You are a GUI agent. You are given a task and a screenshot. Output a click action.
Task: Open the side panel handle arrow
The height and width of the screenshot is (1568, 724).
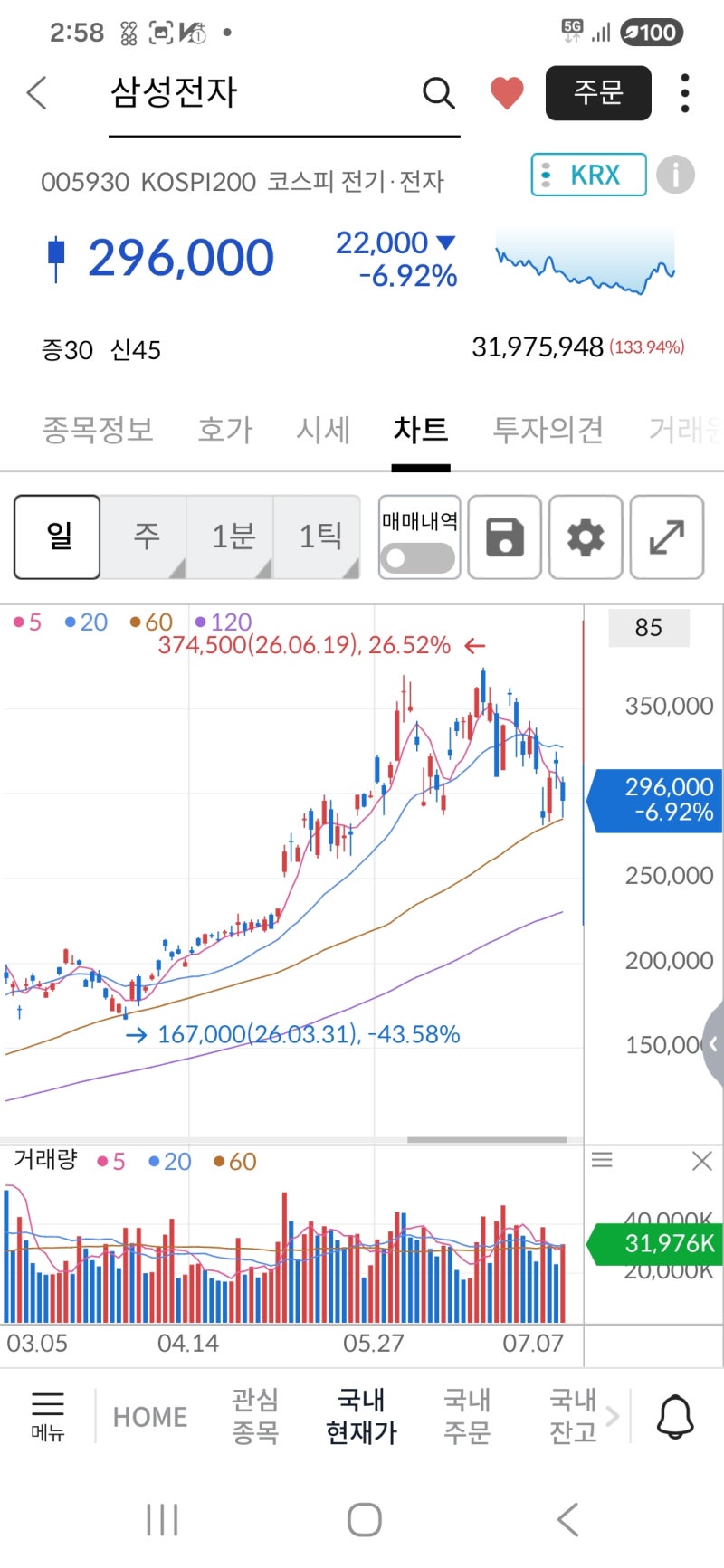(713, 1044)
